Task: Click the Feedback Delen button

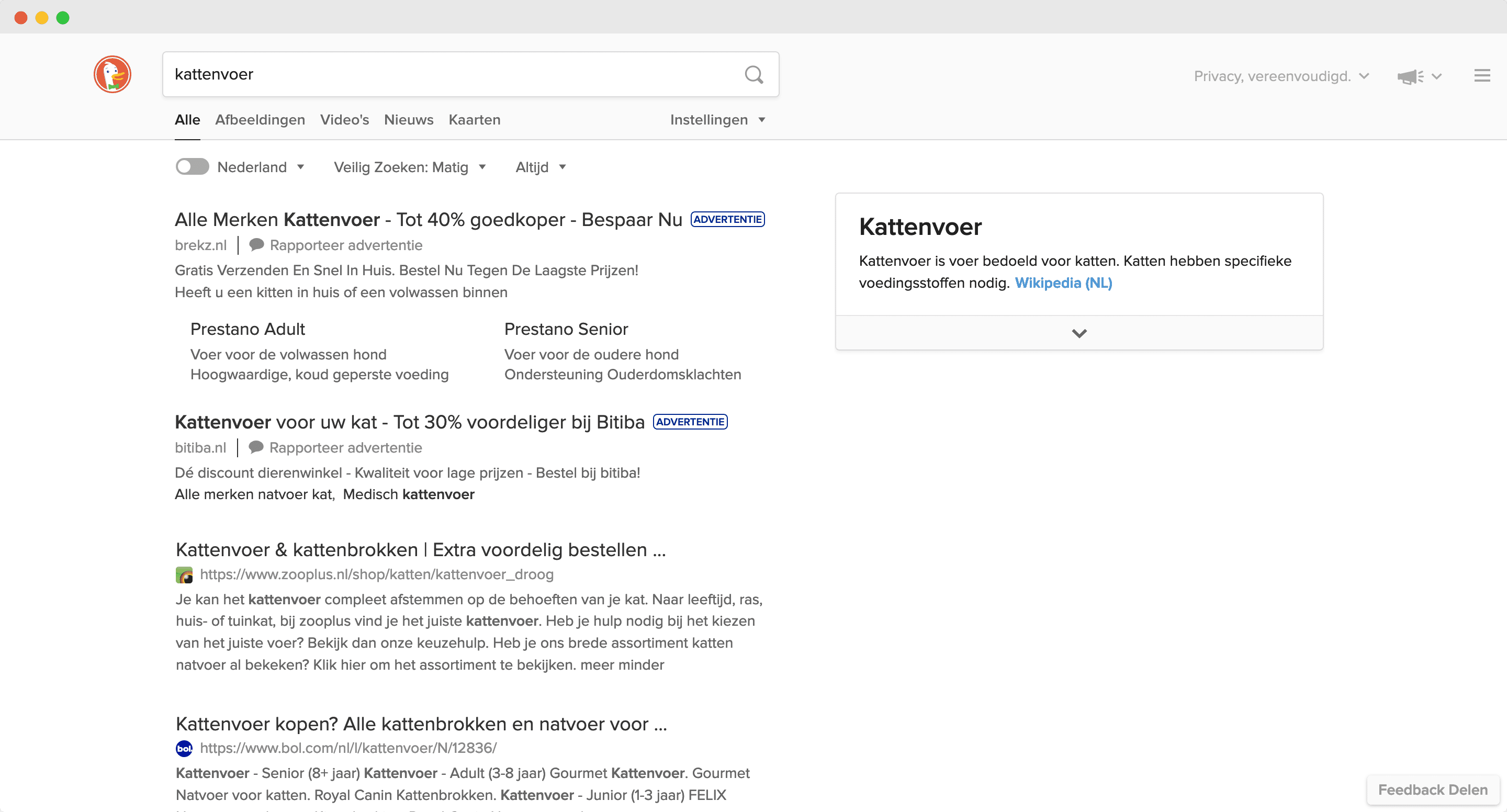Action: pos(1432,790)
